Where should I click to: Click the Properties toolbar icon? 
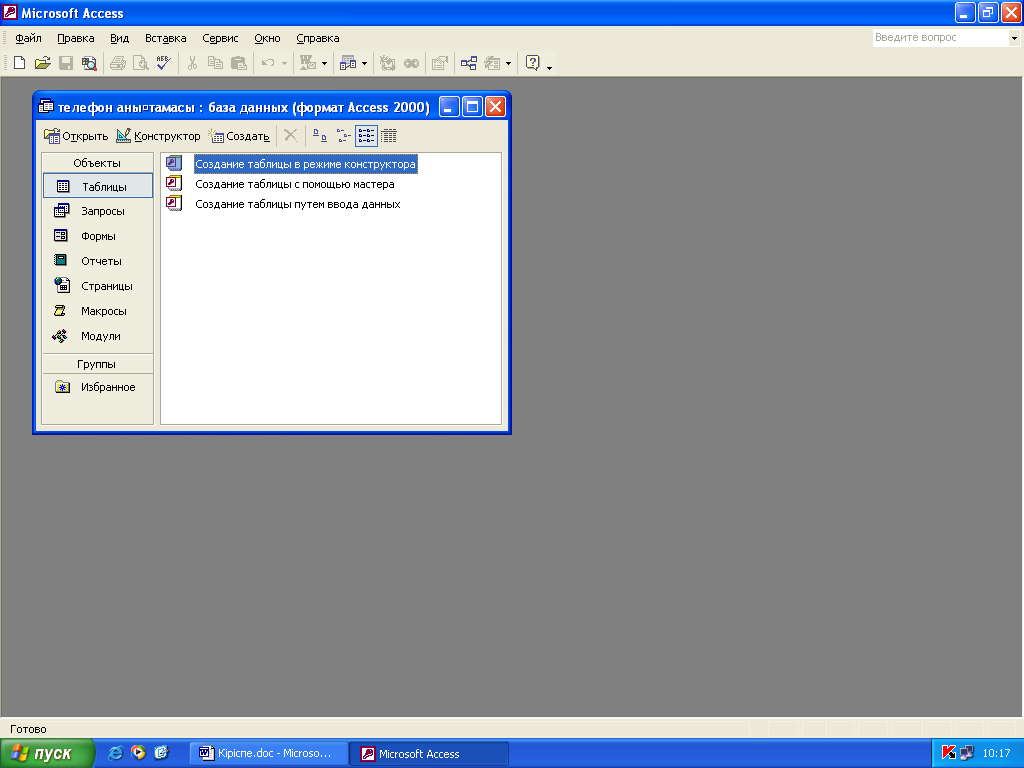440,63
